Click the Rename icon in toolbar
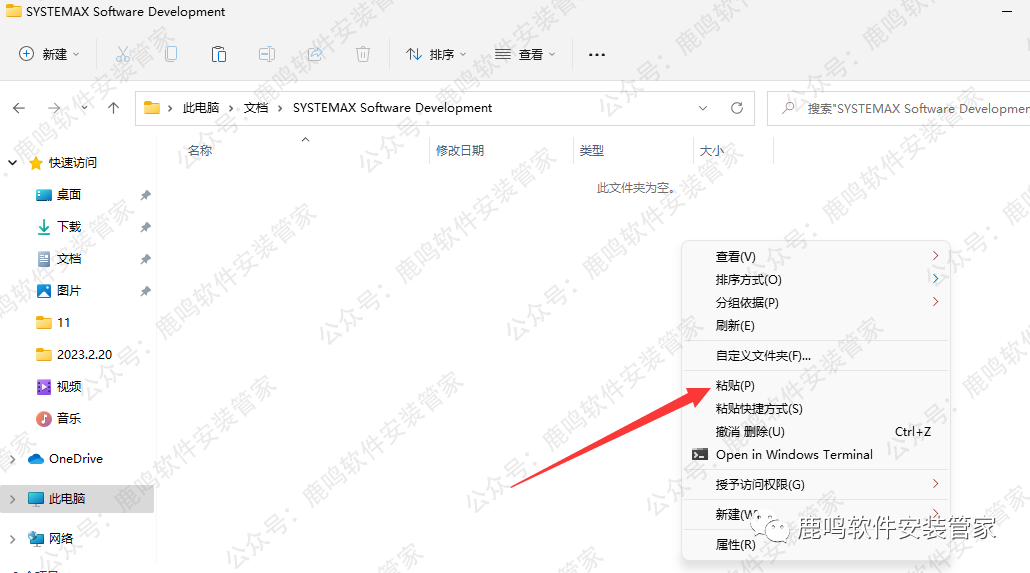This screenshot has height=573, width=1030. (x=267, y=54)
